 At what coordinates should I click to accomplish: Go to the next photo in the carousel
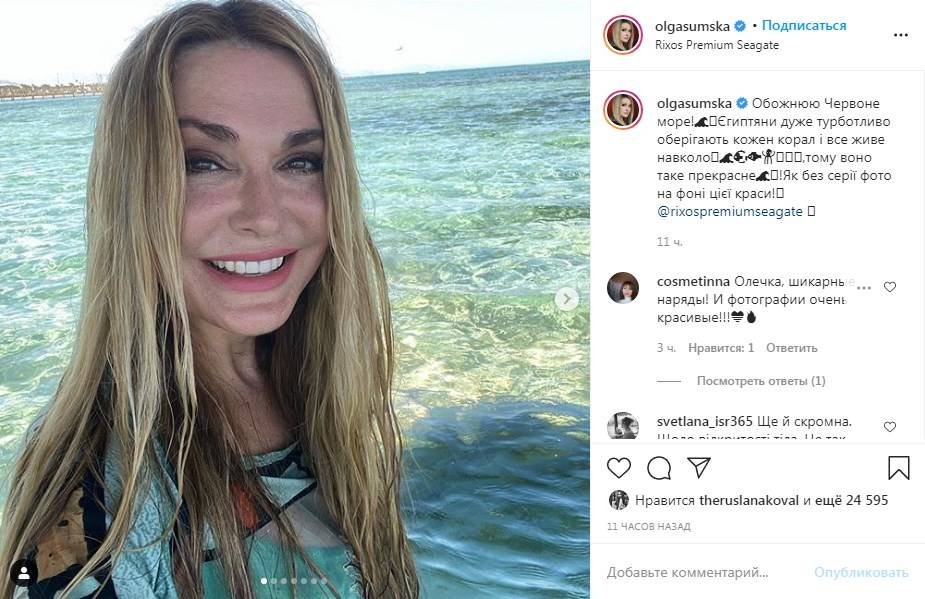pos(567,299)
